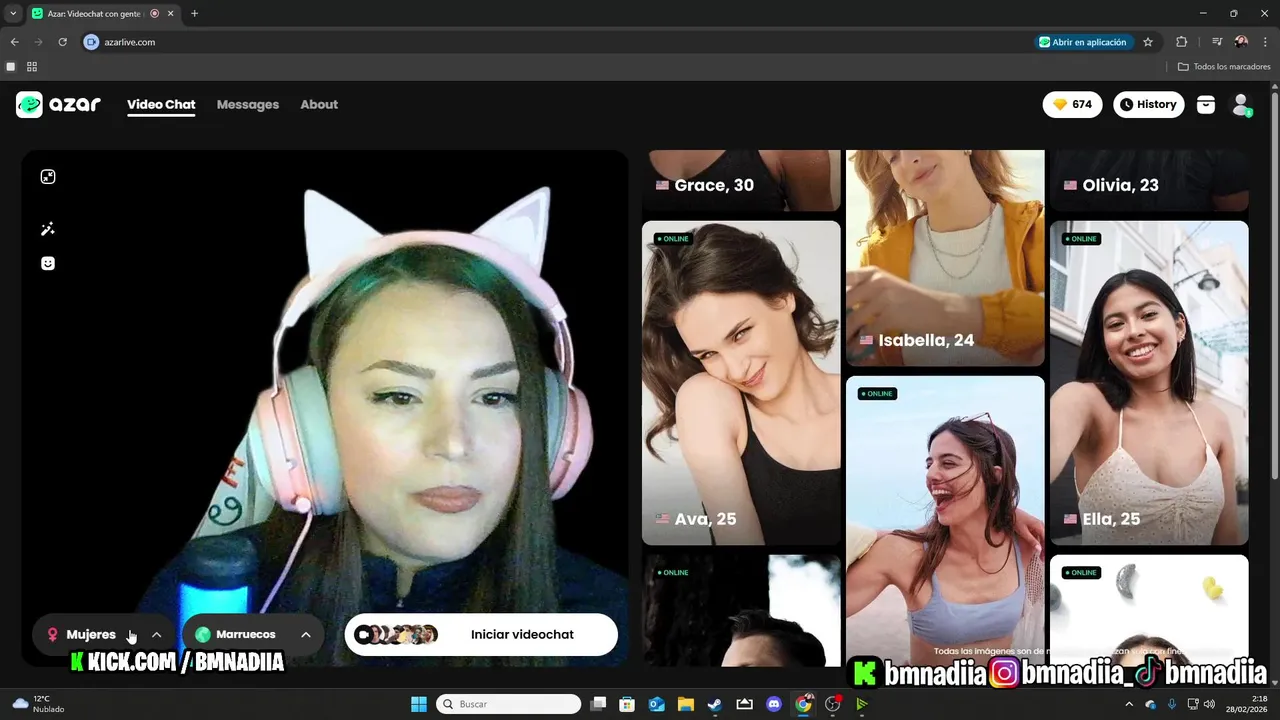Image resolution: width=1280 pixels, height=720 pixels.
Task: Click ONLINE badge on Ava's card
Action: coord(673,239)
